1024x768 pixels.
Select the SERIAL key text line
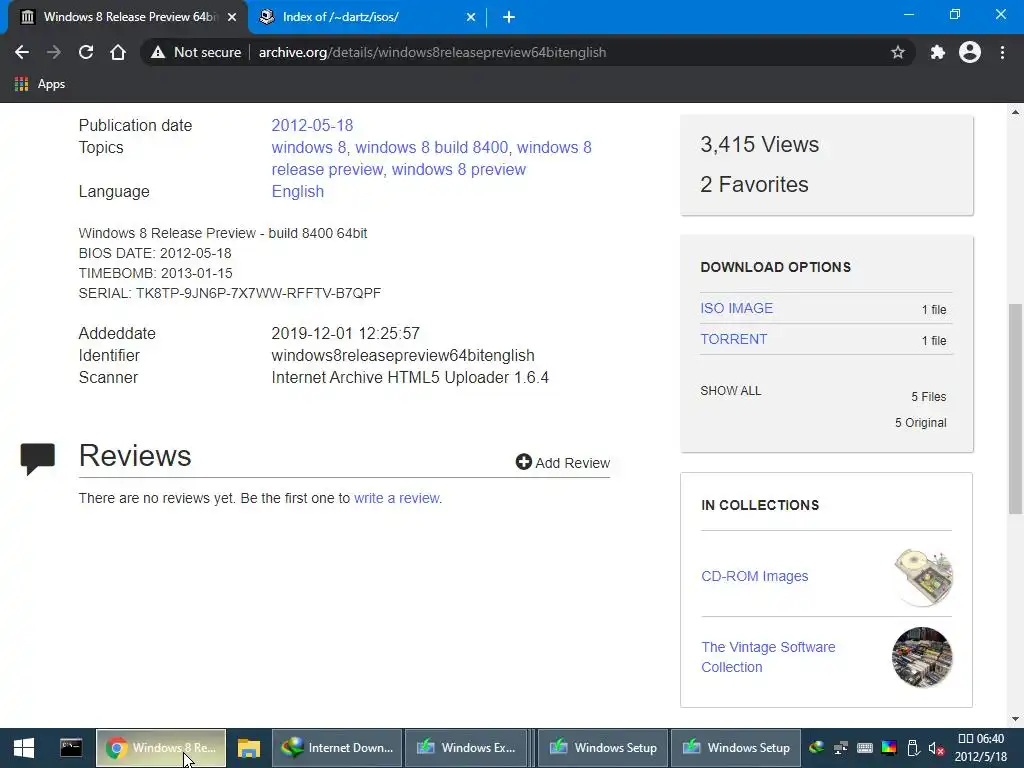[230, 293]
